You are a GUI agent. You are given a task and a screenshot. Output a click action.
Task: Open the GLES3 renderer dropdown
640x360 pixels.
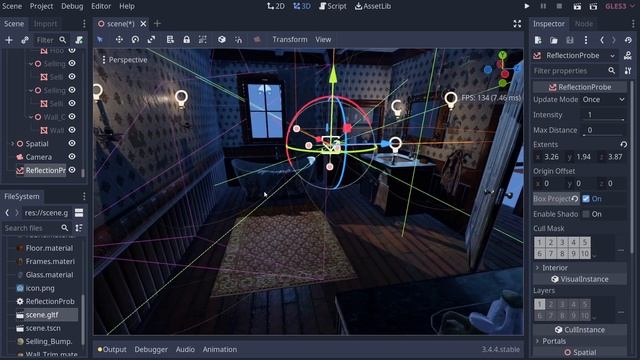point(620,6)
